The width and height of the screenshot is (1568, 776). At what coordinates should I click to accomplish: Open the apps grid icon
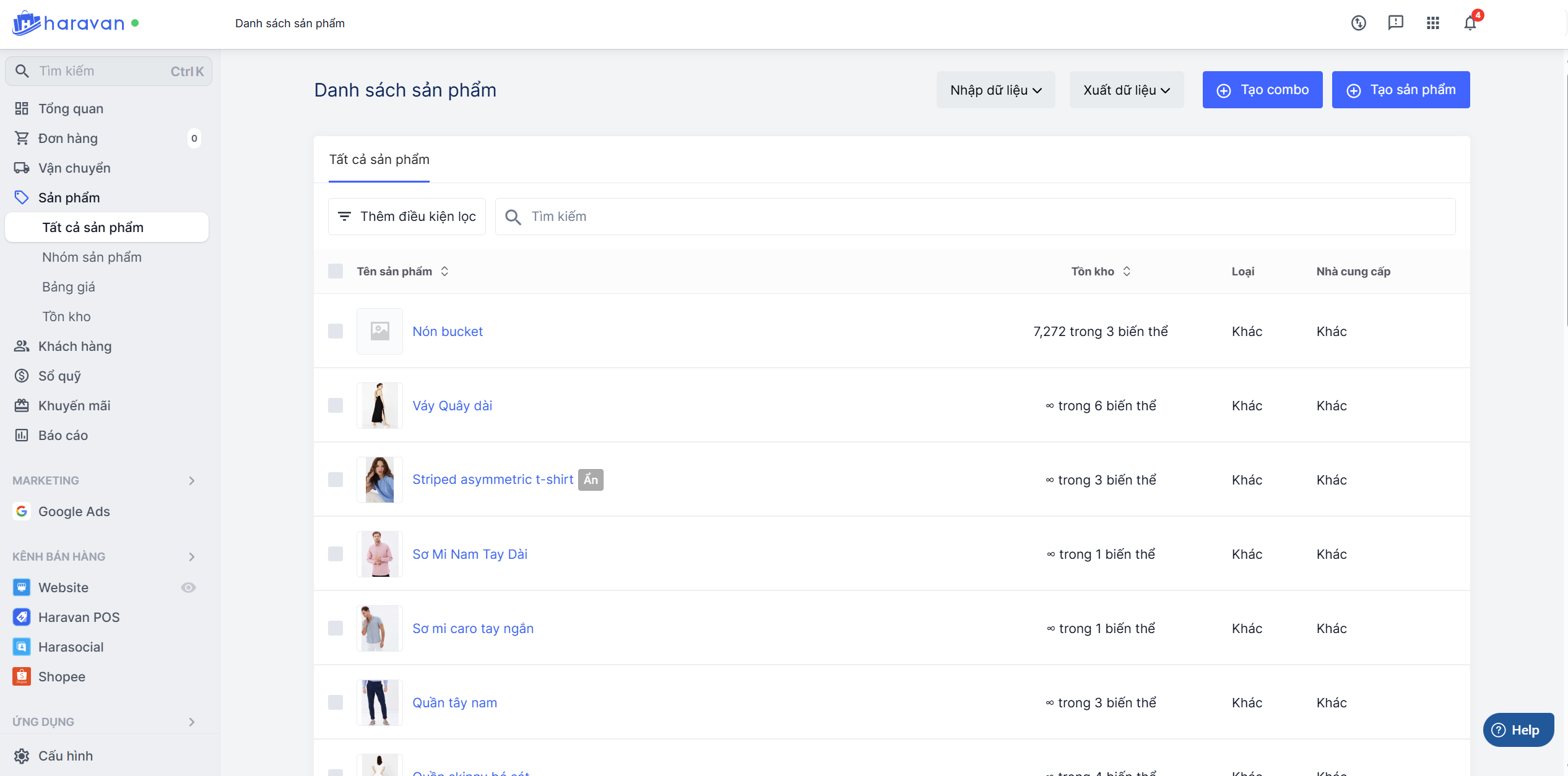pos(1432,24)
